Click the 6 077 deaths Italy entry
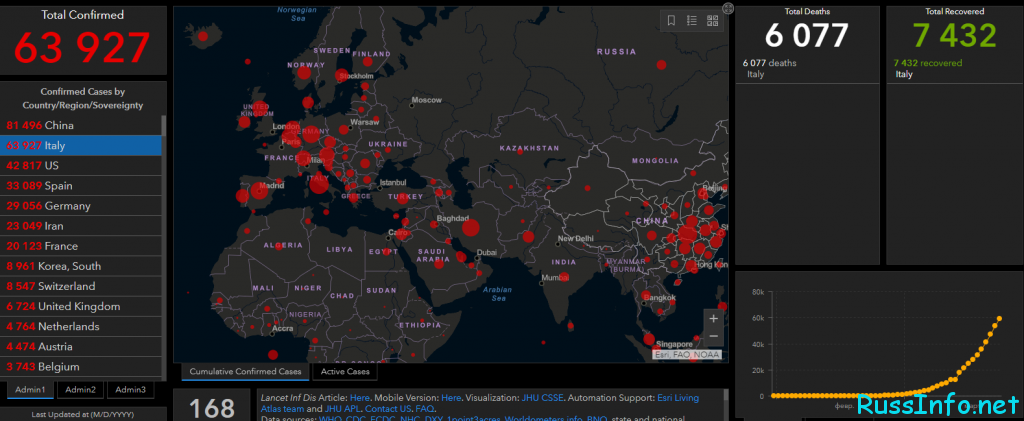Viewport: 1024px width, 421px height. pos(807,69)
